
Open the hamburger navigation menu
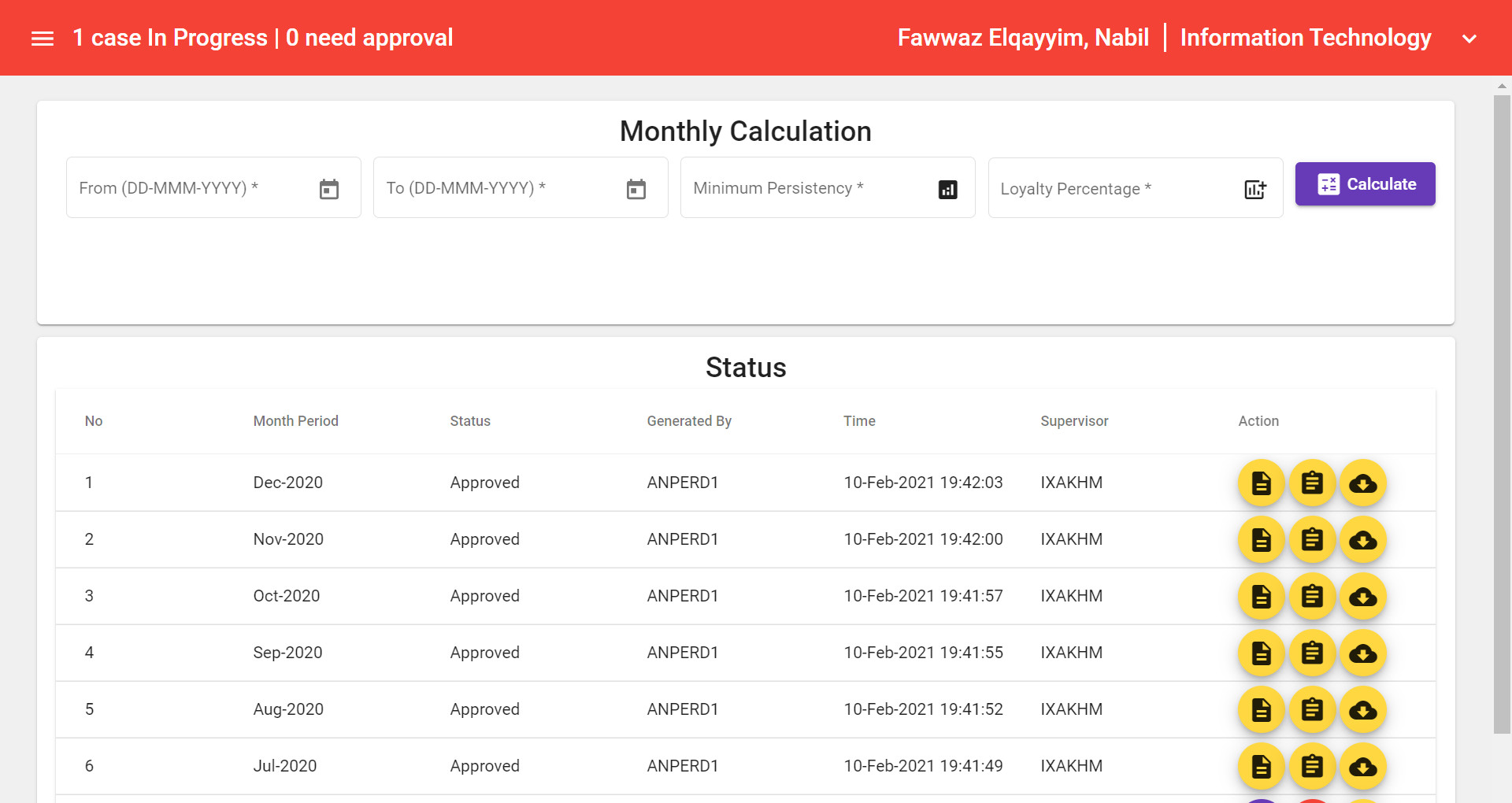[42, 38]
